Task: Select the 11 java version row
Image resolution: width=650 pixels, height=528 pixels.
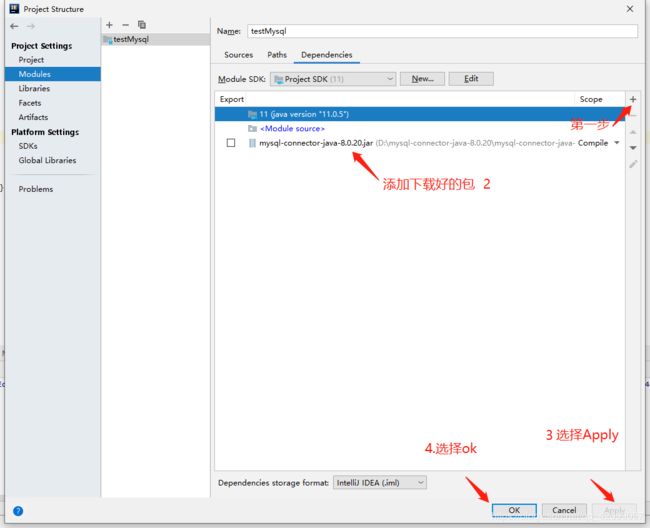Action: (x=420, y=114)
